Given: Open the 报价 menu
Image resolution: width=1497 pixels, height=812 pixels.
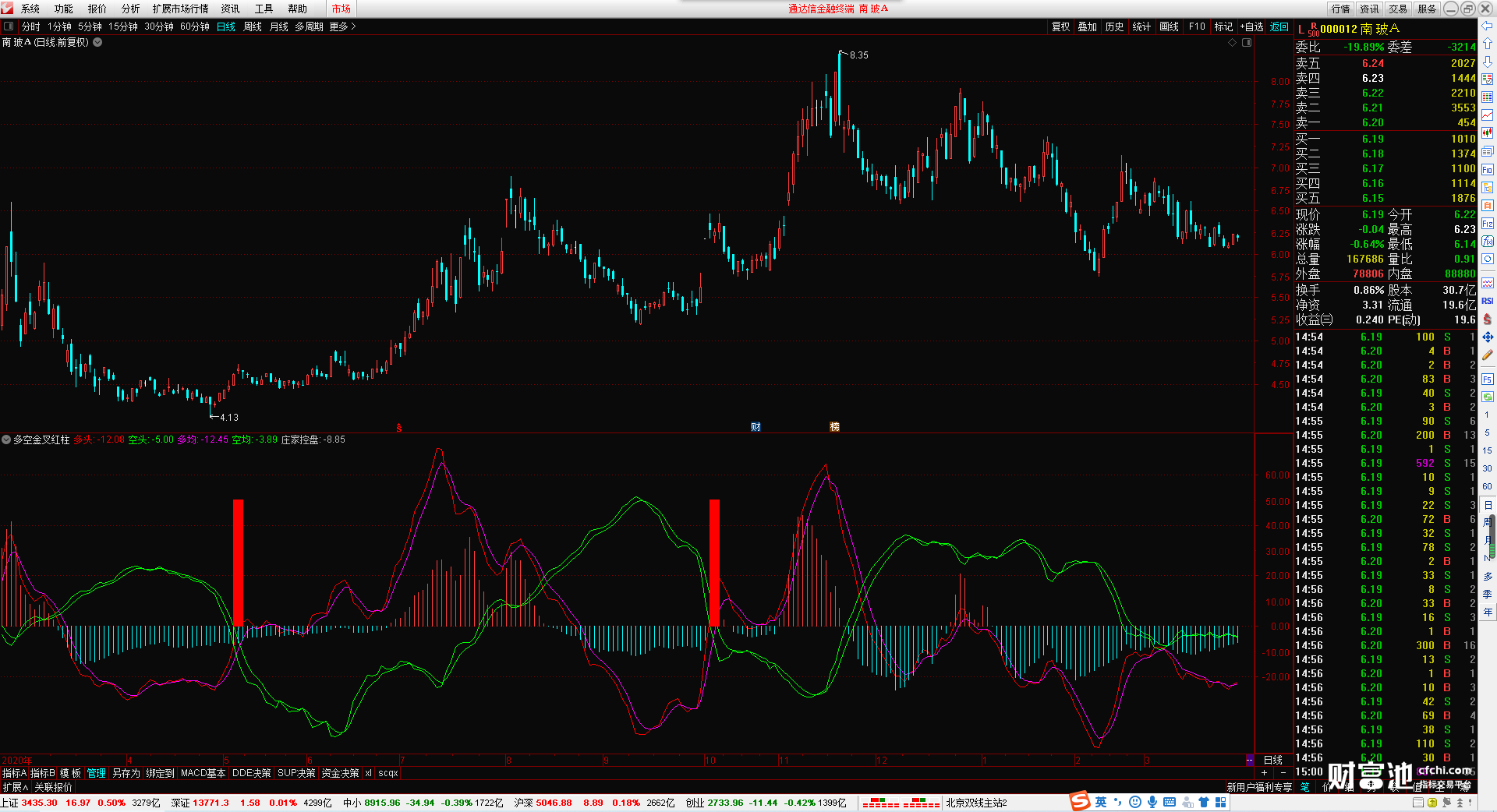Looking at the screenshot, I should (x=97, y=9).
